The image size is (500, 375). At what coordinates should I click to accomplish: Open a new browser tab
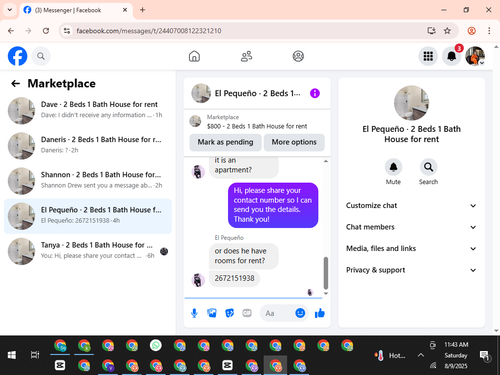point(142,10)
